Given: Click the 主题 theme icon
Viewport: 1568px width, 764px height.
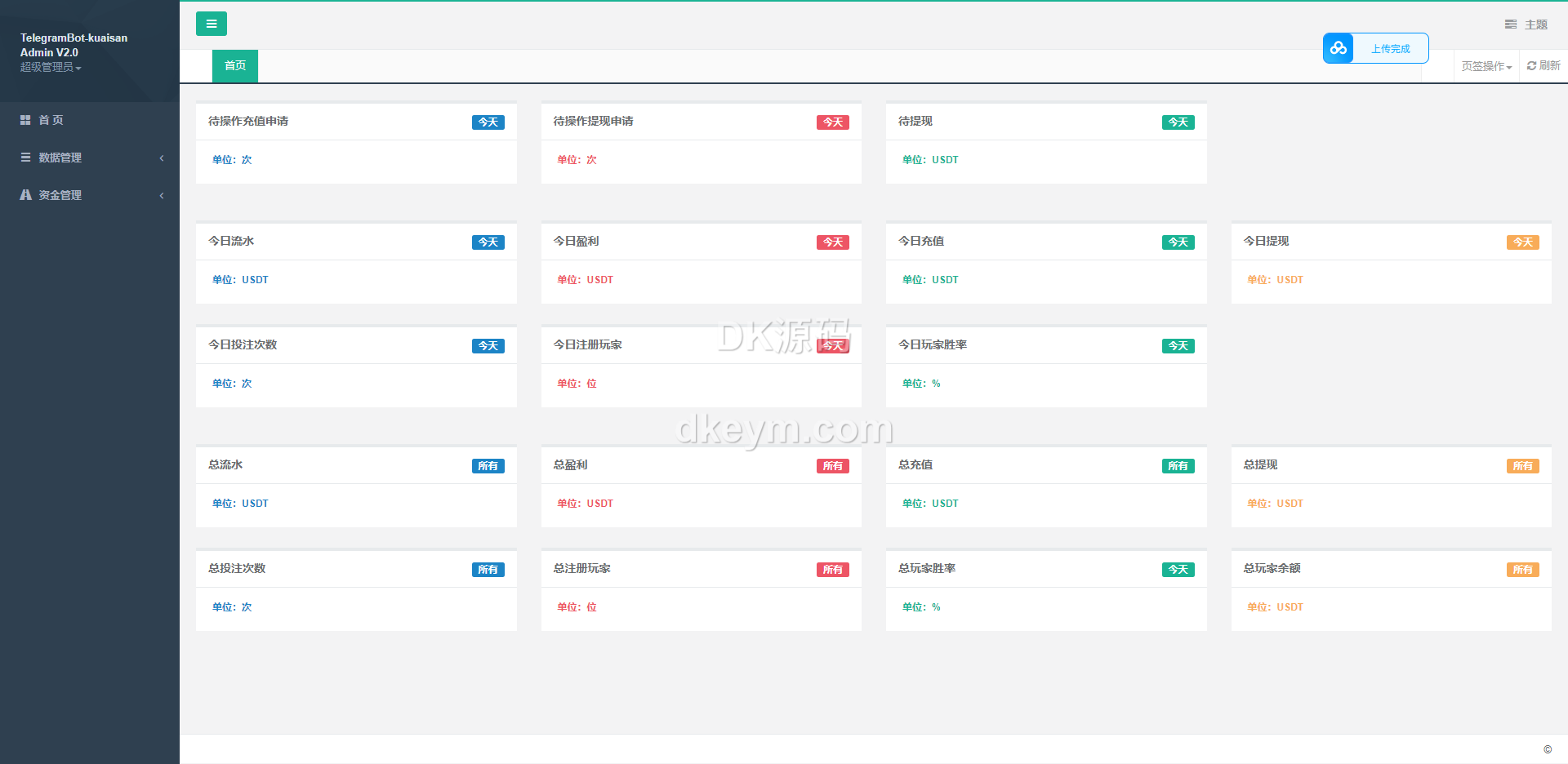Looking at the screenshot, I should (1511, 24).
